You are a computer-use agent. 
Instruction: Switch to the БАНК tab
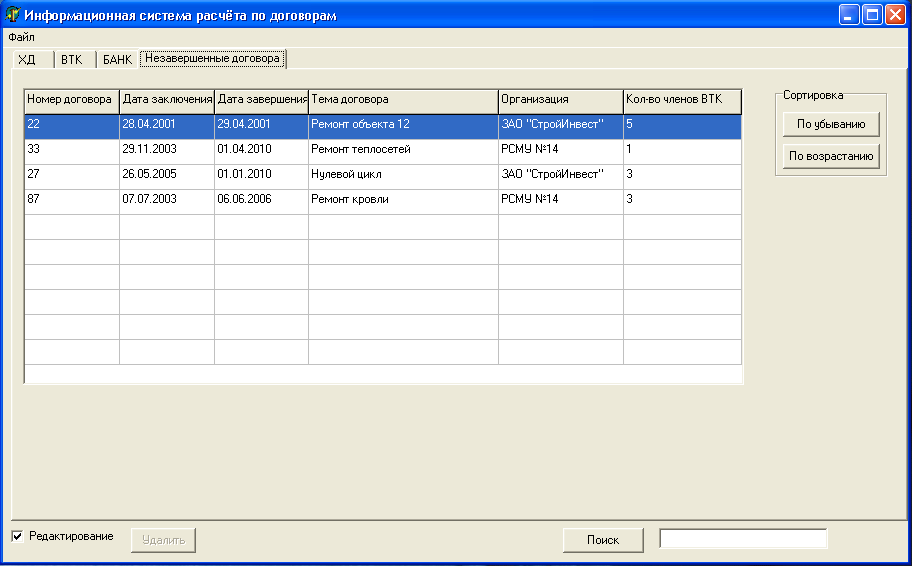coord(117,59)
